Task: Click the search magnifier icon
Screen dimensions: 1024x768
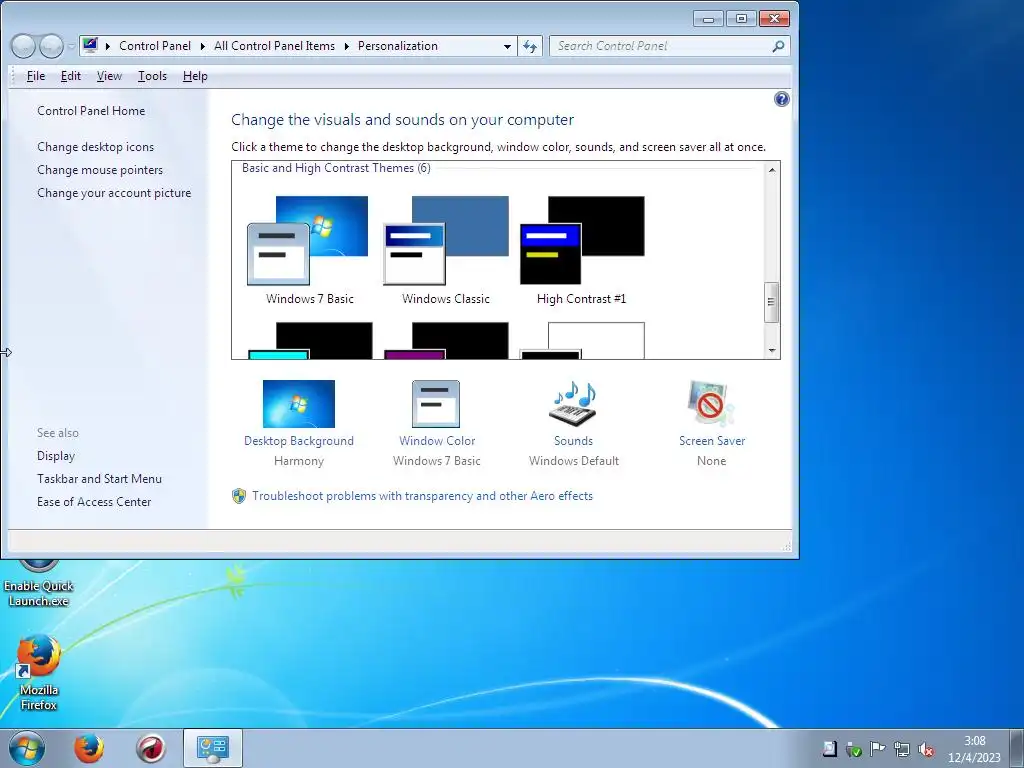Action: (778, 46)
